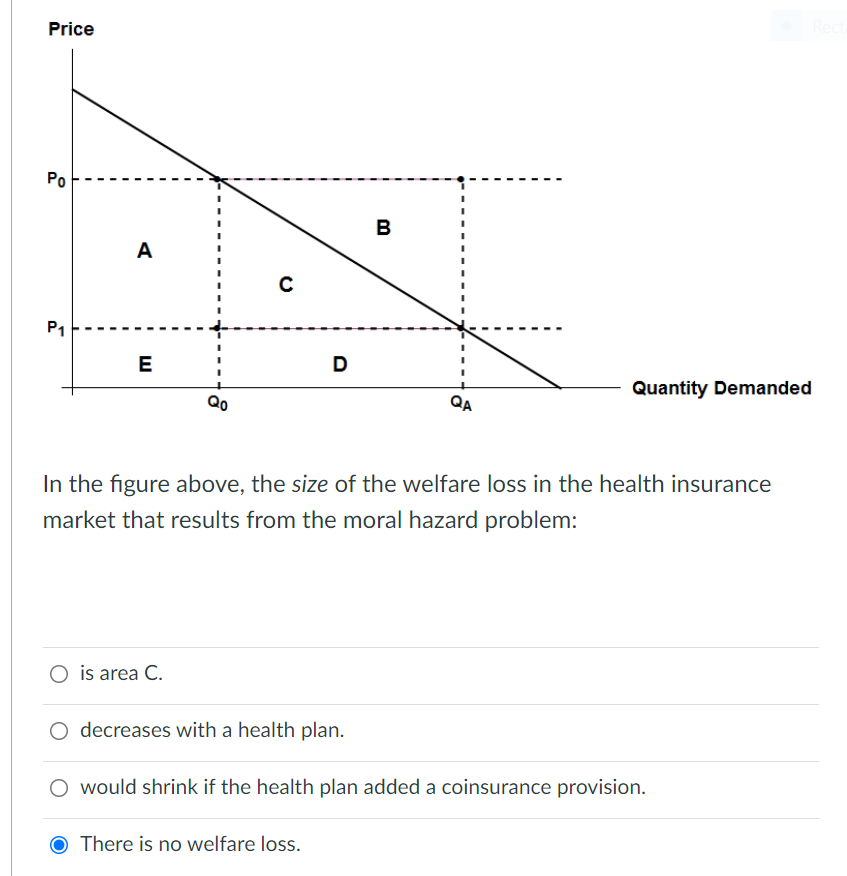Image resolution: width=847 pixels, height=876 pixels.
Task: Click the 'Quantity Demanded' axis title
Action: 721,388
